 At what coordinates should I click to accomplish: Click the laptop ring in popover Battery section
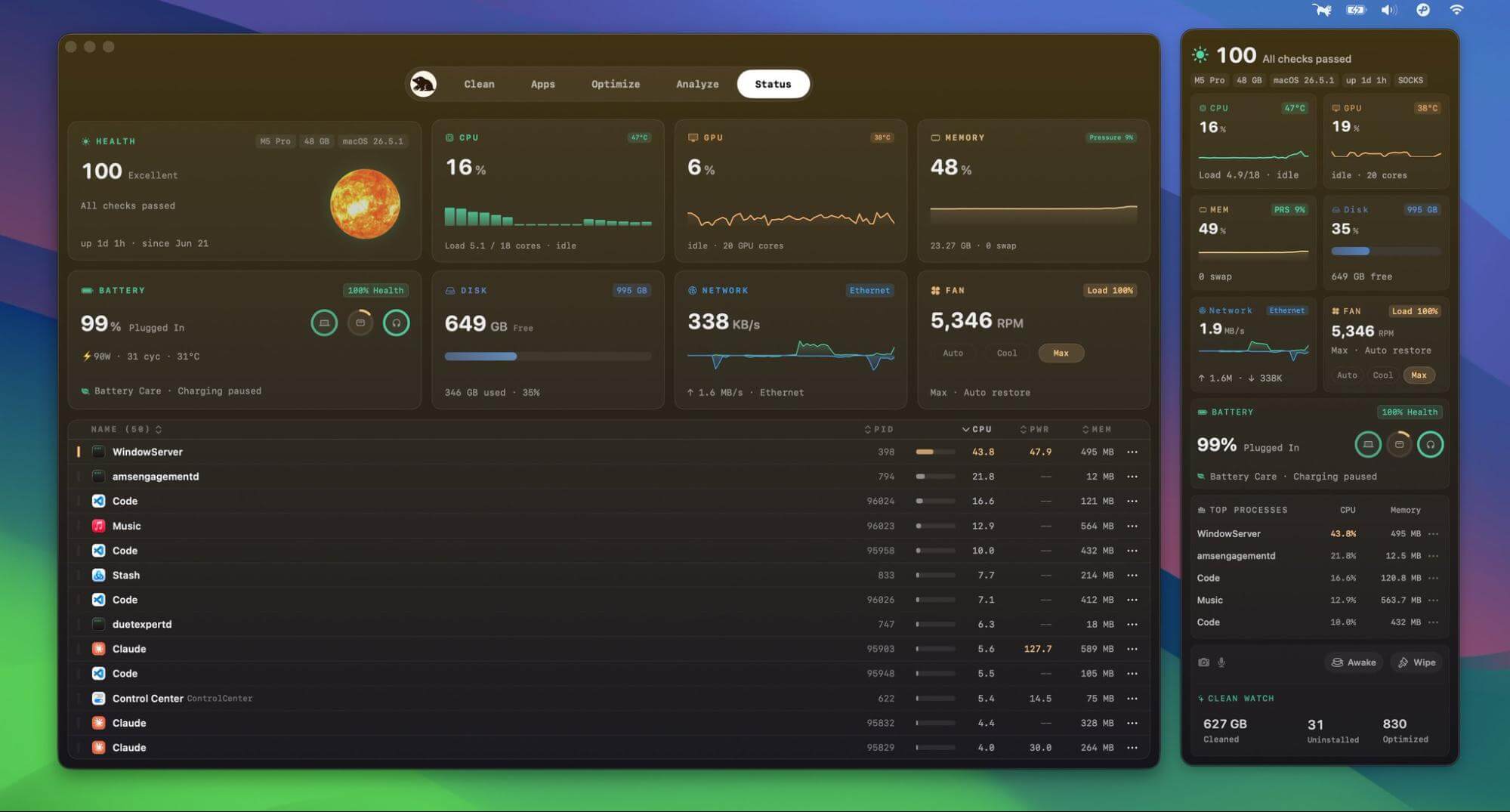pyautogui.click(x=1367, y=445)
